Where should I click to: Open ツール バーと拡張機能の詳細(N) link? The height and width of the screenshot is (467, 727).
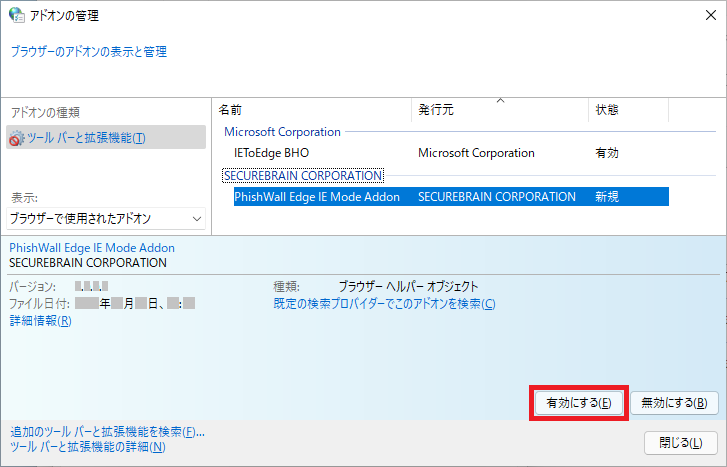(x=88, y=447)
